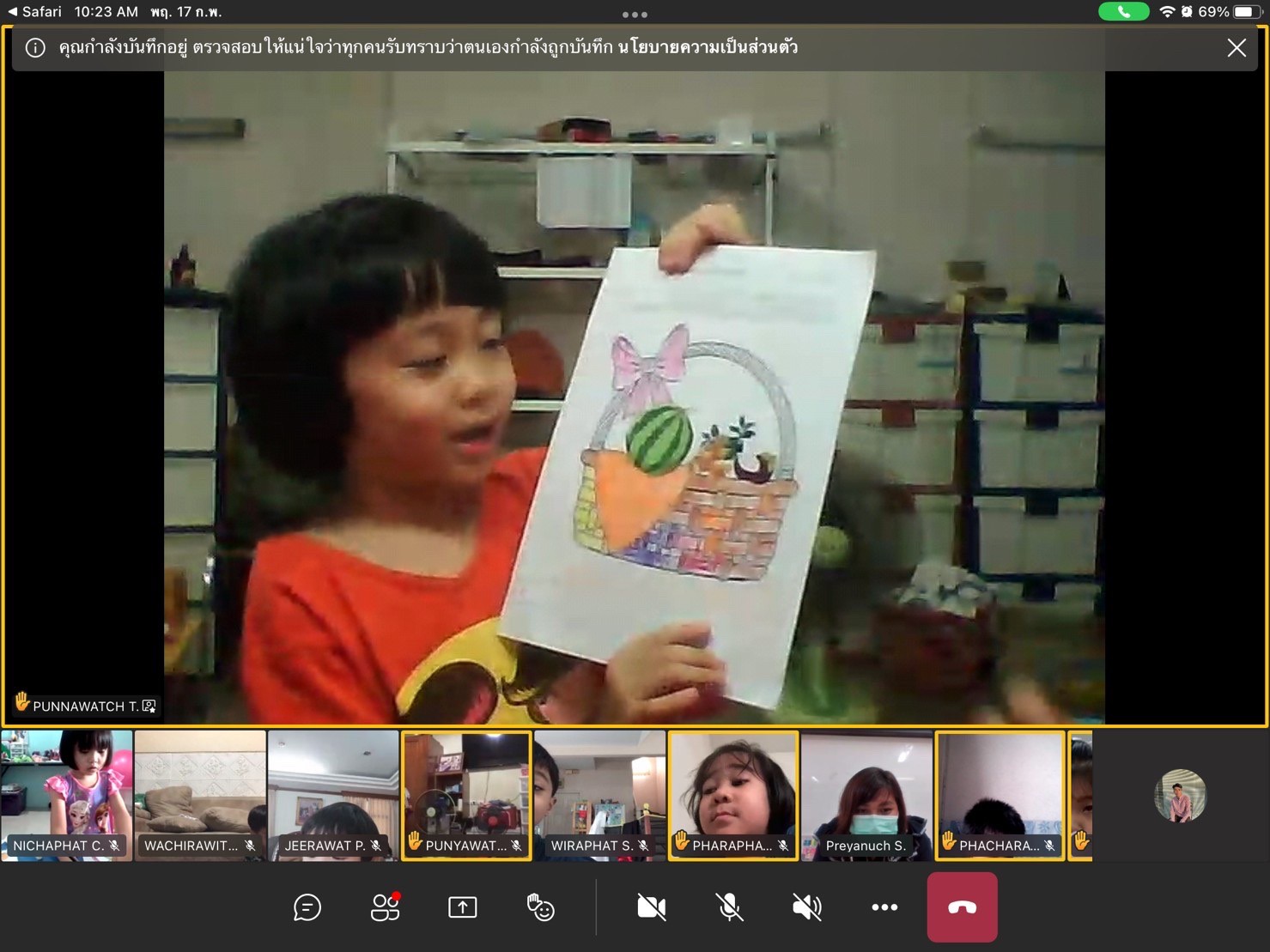The width and height of the screenshot is (1270, 952).
Task: Hang up the call
Action: (x=962, y=907)
